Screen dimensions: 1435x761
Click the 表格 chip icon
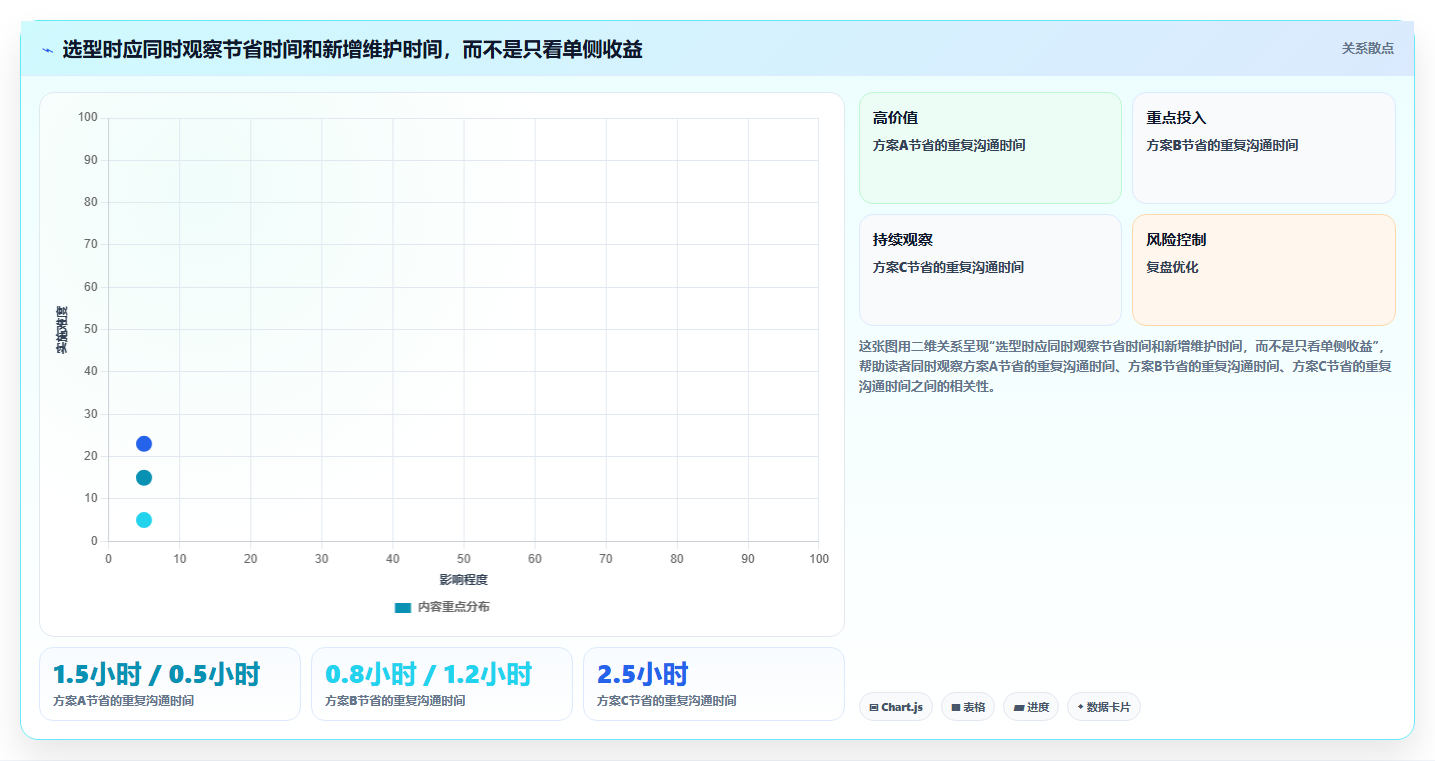click(956, 707)
